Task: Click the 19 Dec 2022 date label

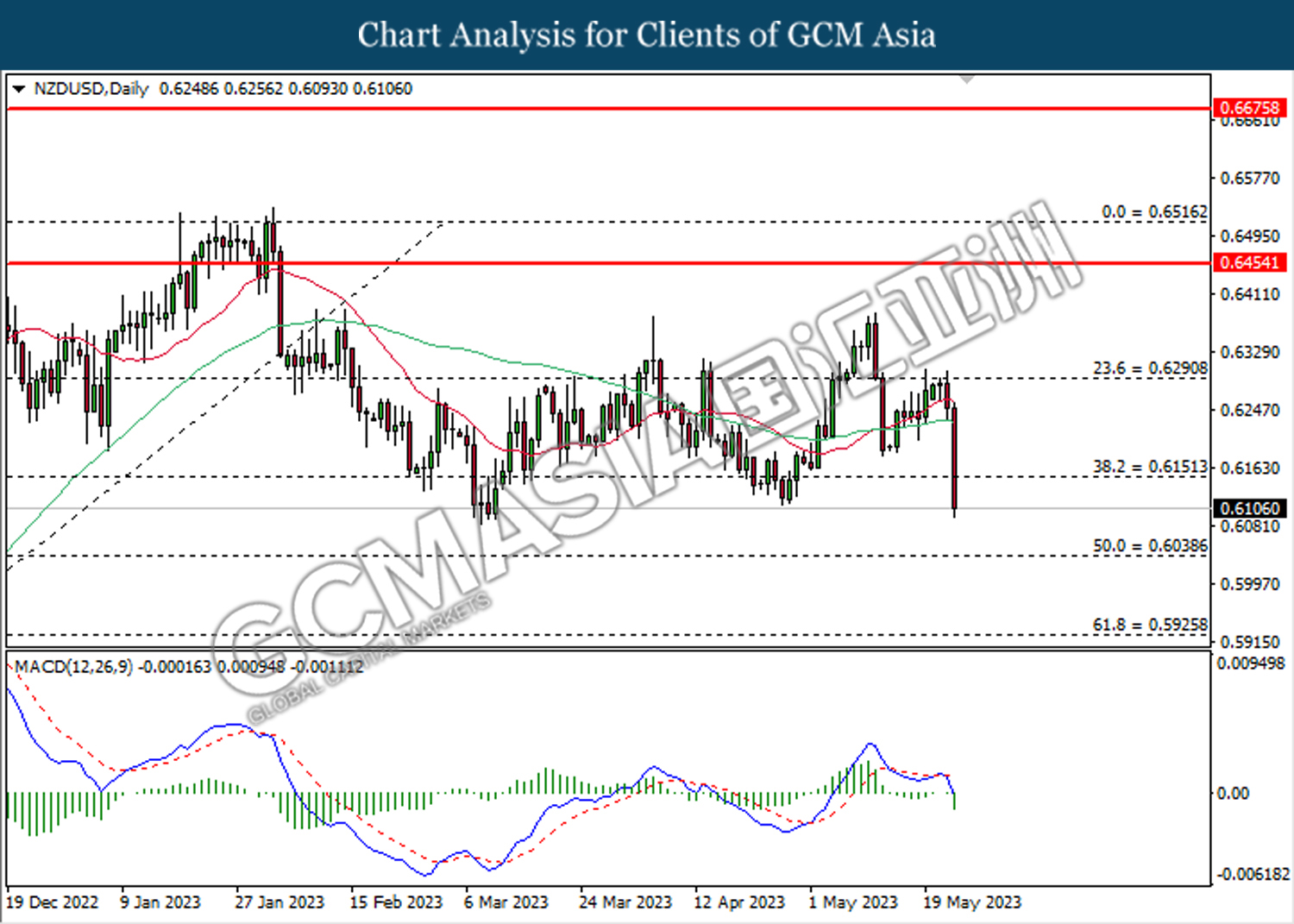Action: pyautogui.click(x=52, y=902)
